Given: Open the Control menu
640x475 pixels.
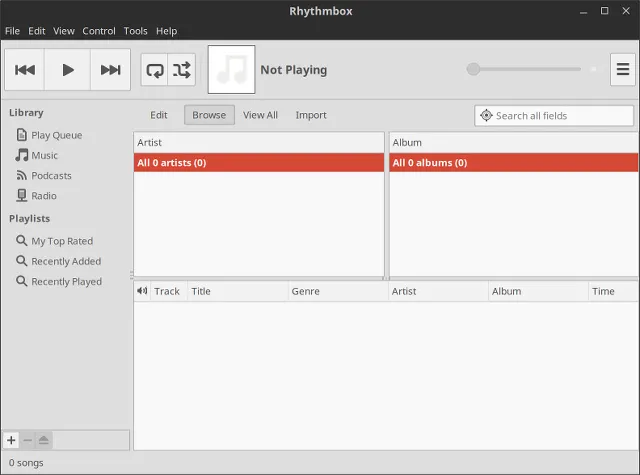Looking at the screenshot, I should click(x=99, y=31).
